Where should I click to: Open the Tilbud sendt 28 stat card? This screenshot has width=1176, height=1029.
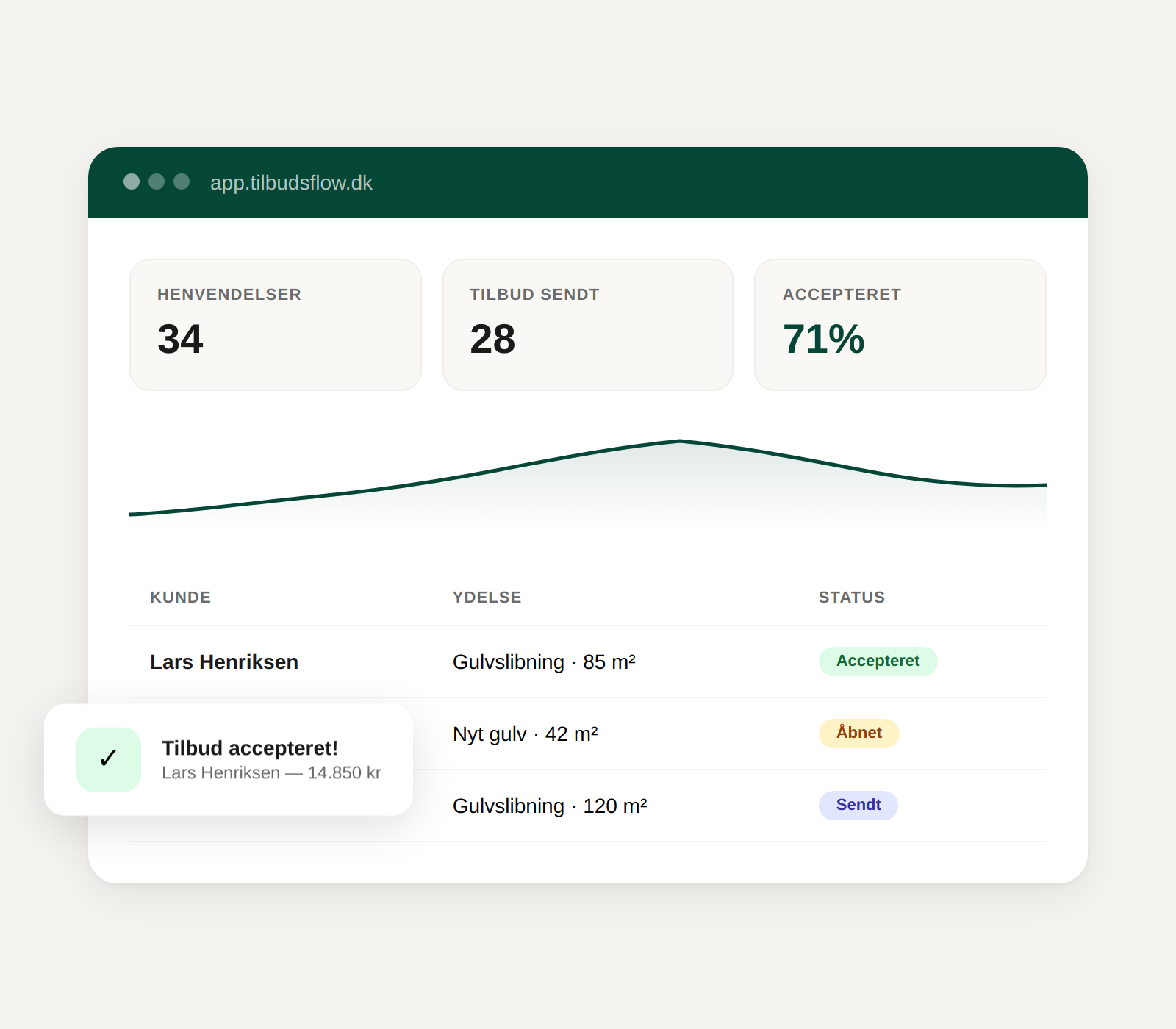588,324
